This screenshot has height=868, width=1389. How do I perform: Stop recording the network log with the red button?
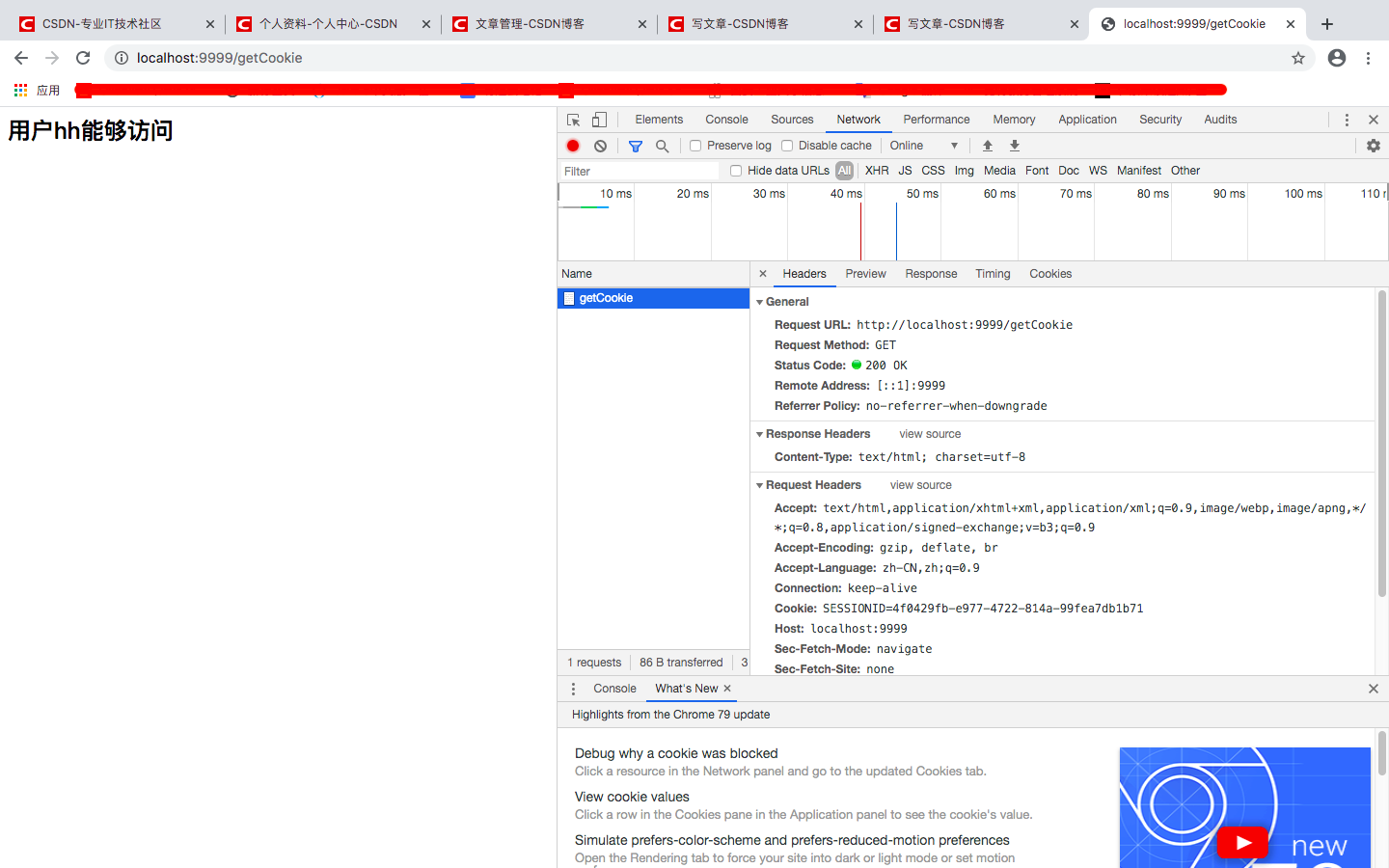pyautogui.click(x=573, y=146)
